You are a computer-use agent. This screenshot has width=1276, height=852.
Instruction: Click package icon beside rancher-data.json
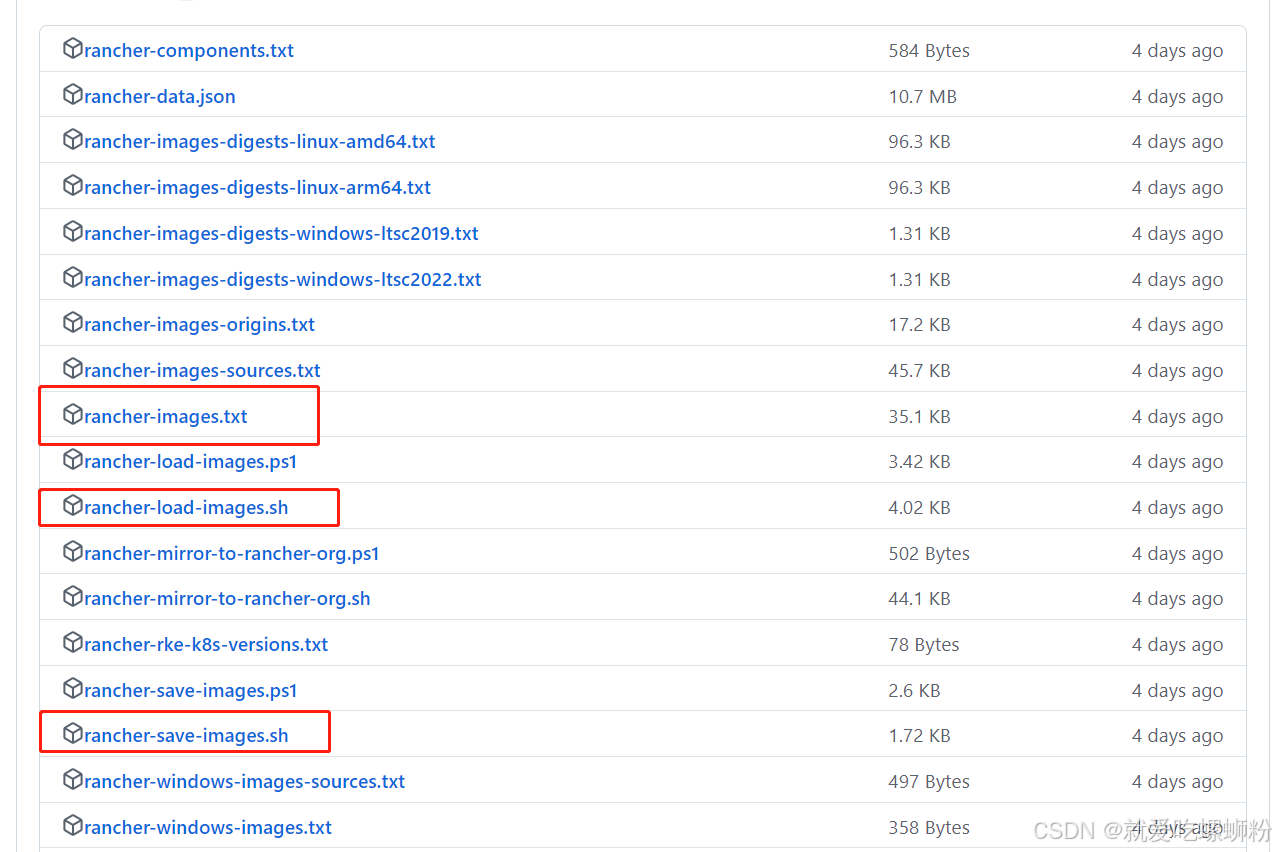[x=72, y=95]
